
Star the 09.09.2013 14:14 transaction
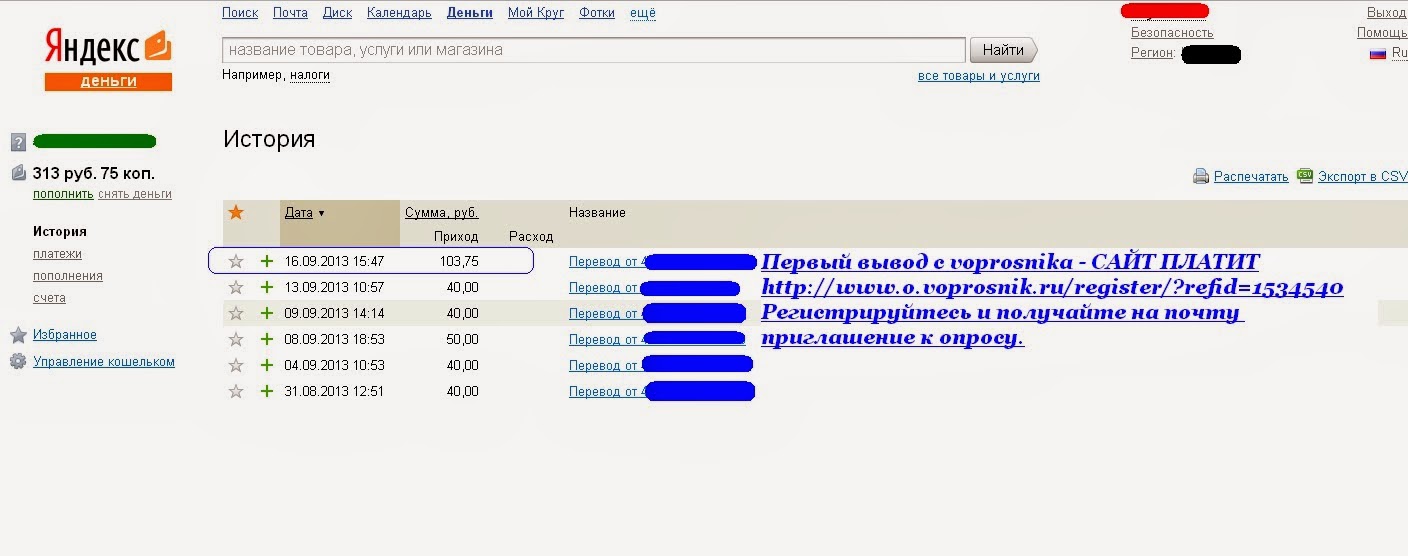pos(236,313)
